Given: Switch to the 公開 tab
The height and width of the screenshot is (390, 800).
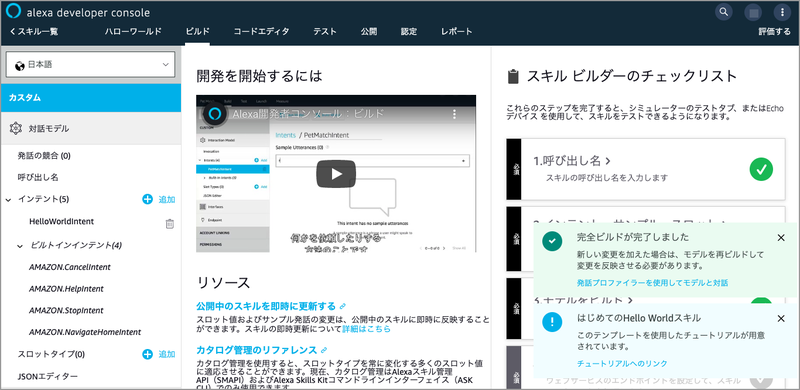Looking at the screenshot, I should (369, 32).
